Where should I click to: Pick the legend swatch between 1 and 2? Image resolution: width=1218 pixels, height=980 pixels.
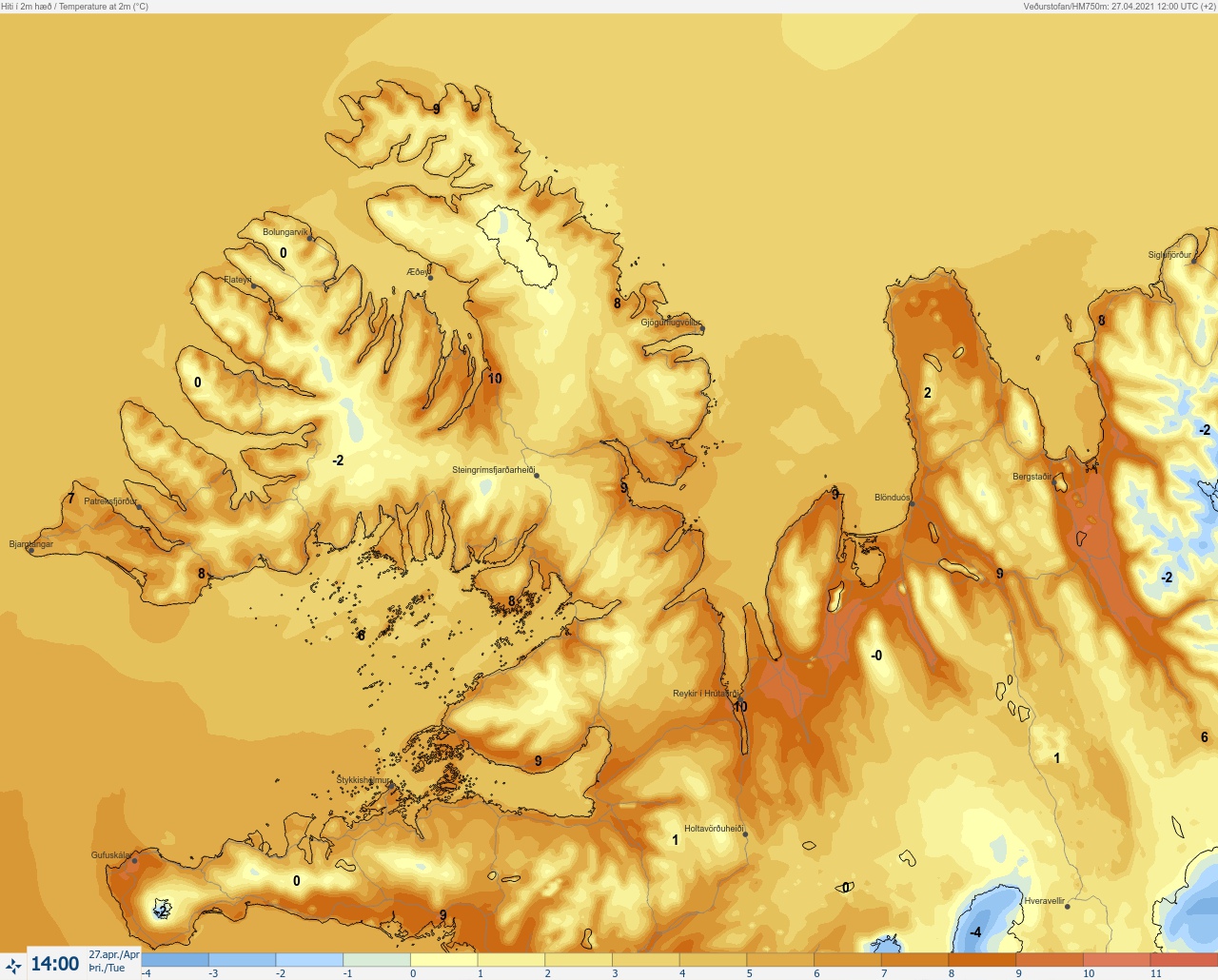pyautogui.click(x=511, y=960)
